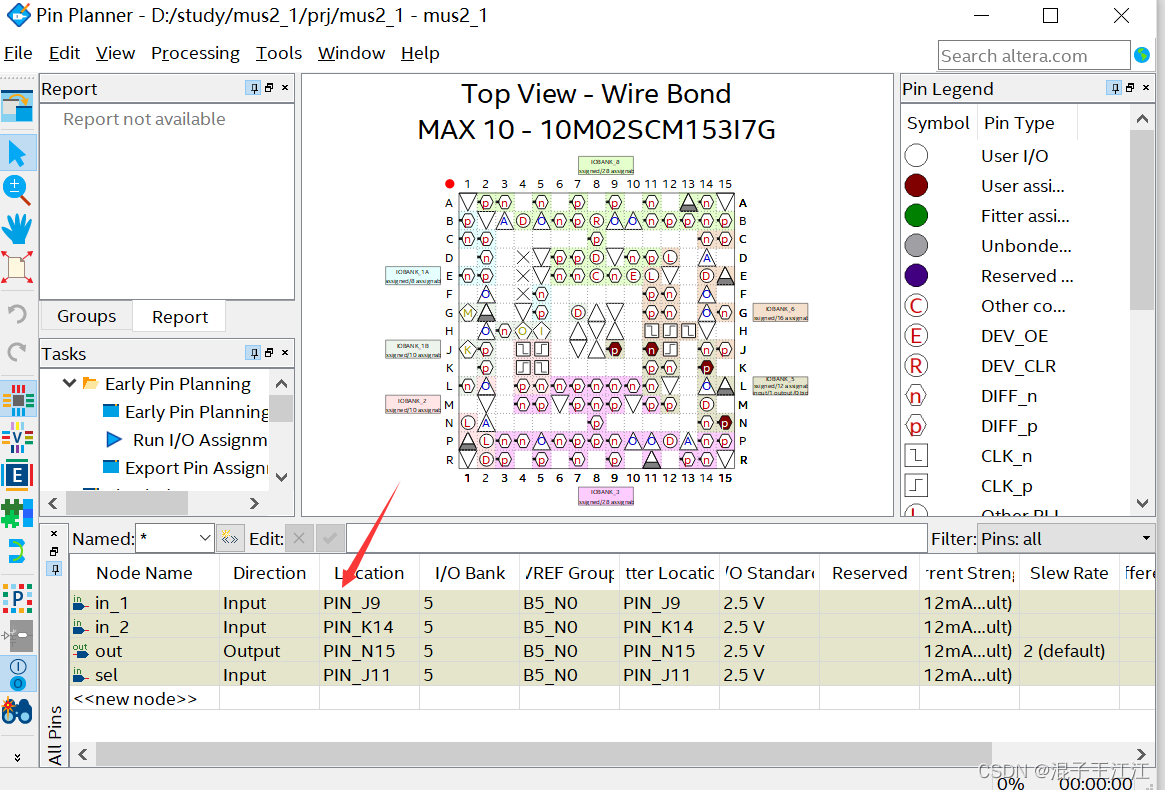Select the pointer selection tool

[x=17, y=153]
